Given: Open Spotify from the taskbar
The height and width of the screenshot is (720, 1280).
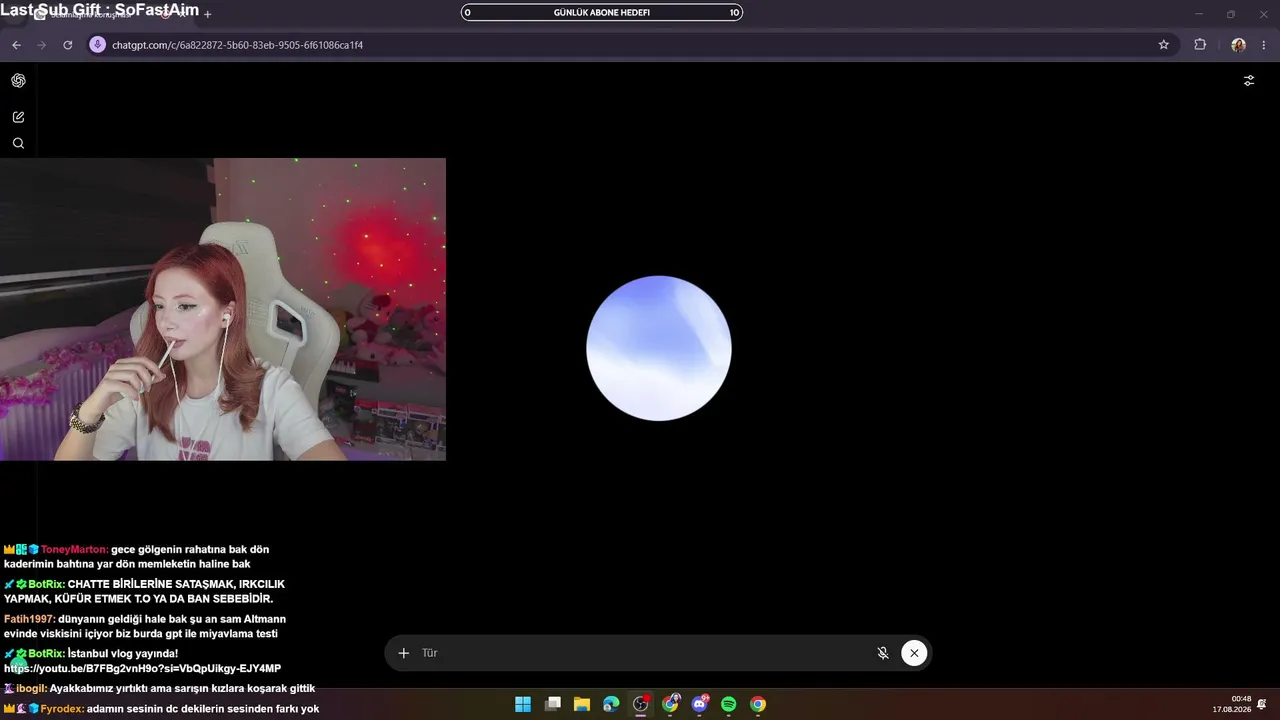Looking at the screenshot, I should click(x=729, y=704).
